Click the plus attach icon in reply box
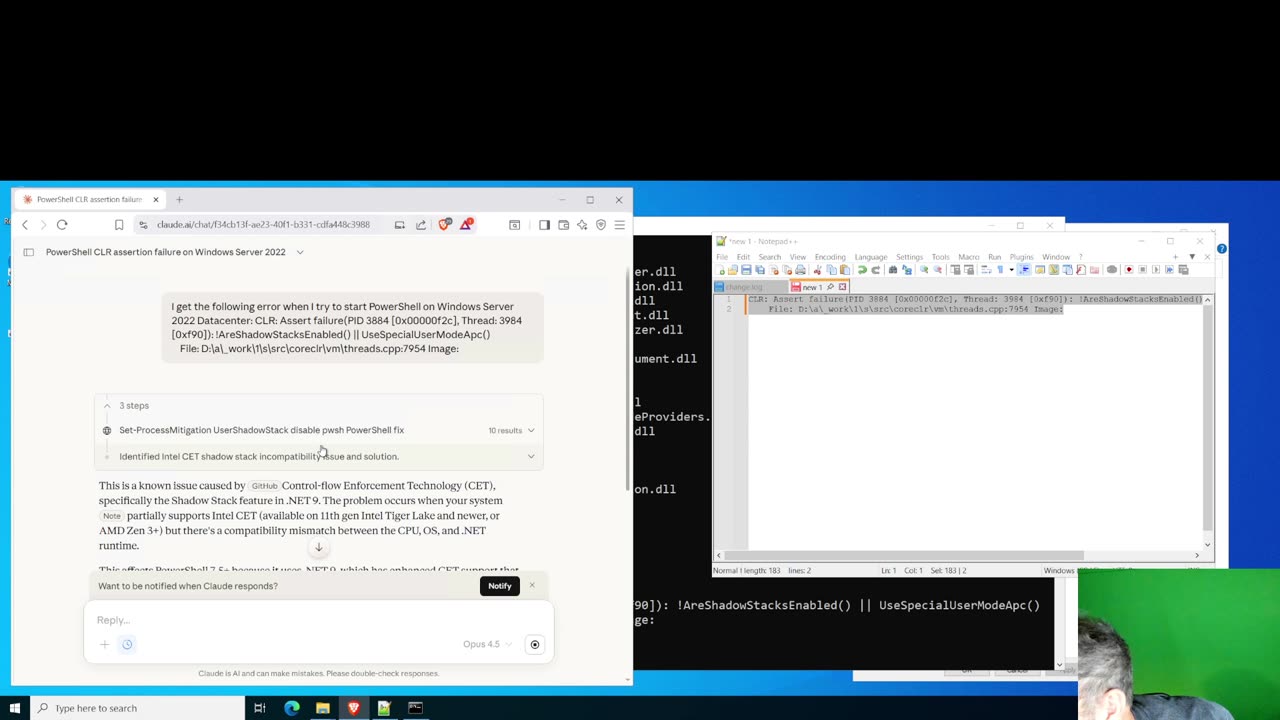Viewport: 1280px width, 720px height. pyautogui.click(x=104, y=644)
